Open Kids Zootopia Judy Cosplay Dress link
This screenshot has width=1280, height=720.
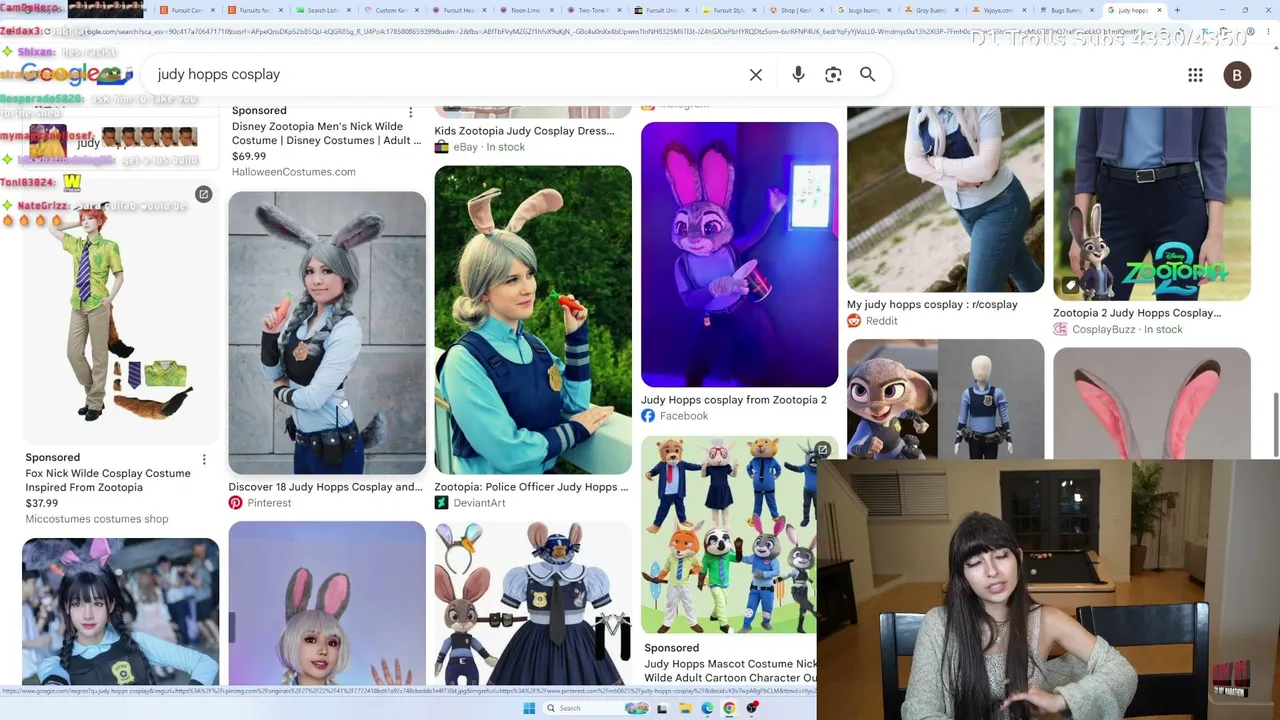pos(524,131)
